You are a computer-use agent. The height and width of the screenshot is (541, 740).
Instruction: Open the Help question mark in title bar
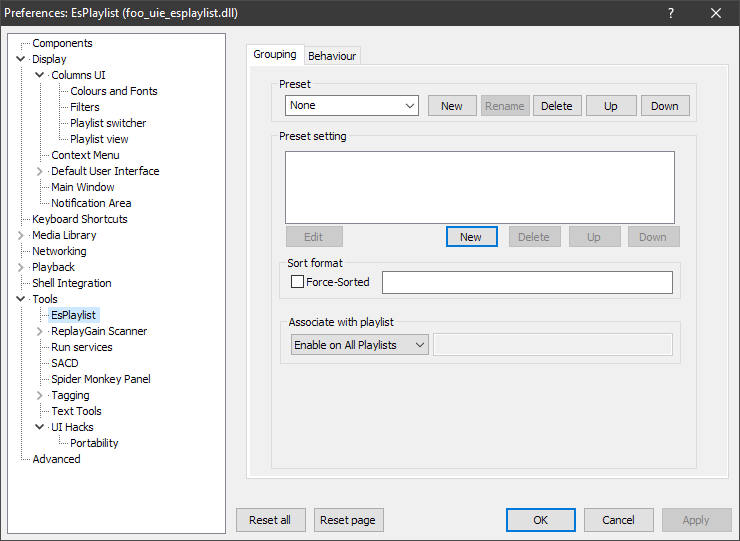(x=671, y=13)
